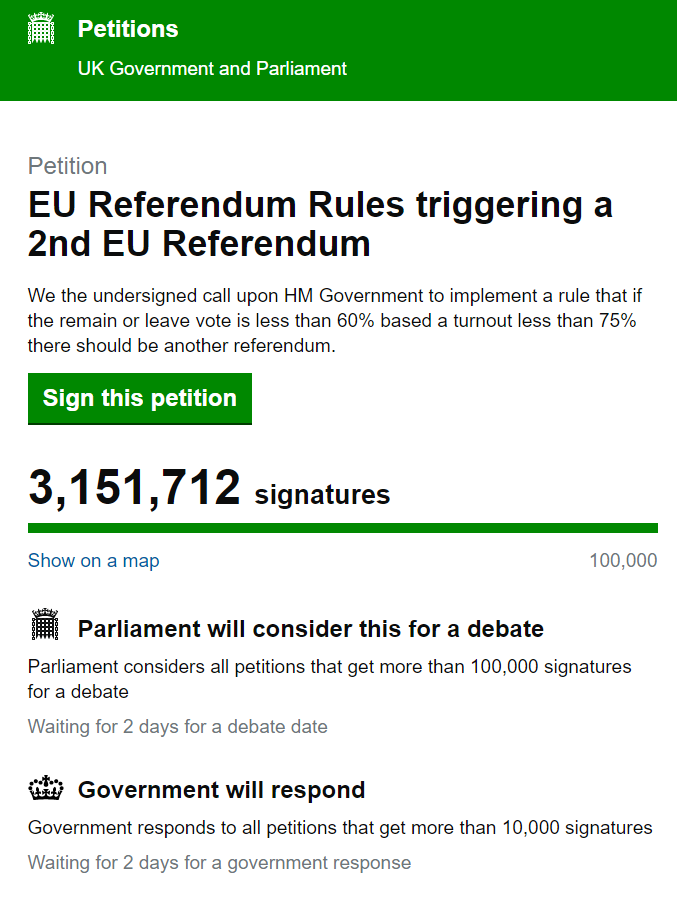This screenshot has width=677, height=897.
Task: Open the Show on a map link
Action: click(93, 560)
